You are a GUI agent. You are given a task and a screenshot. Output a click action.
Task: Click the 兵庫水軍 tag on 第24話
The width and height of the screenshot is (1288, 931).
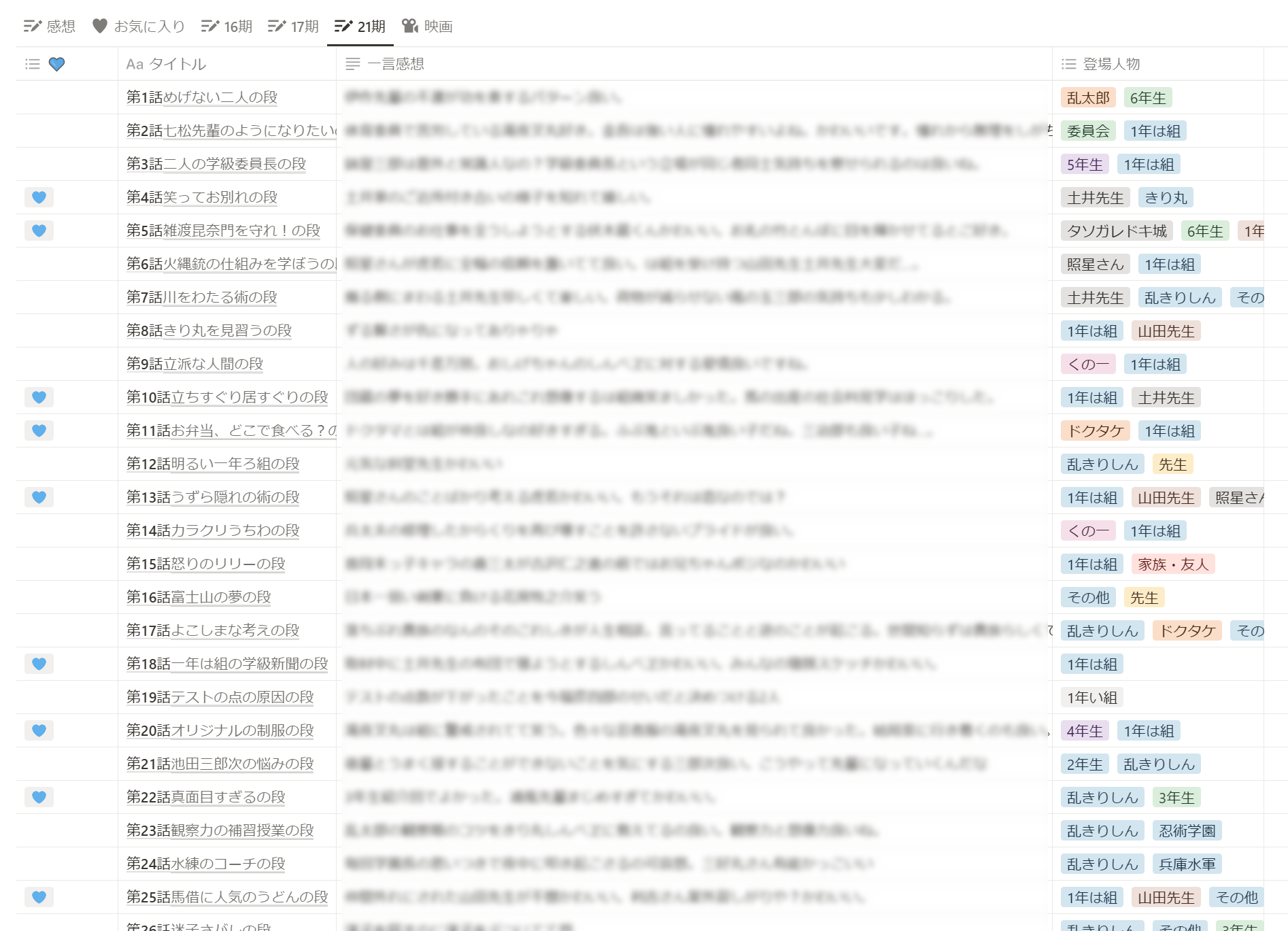click(x=1187, y=864)
